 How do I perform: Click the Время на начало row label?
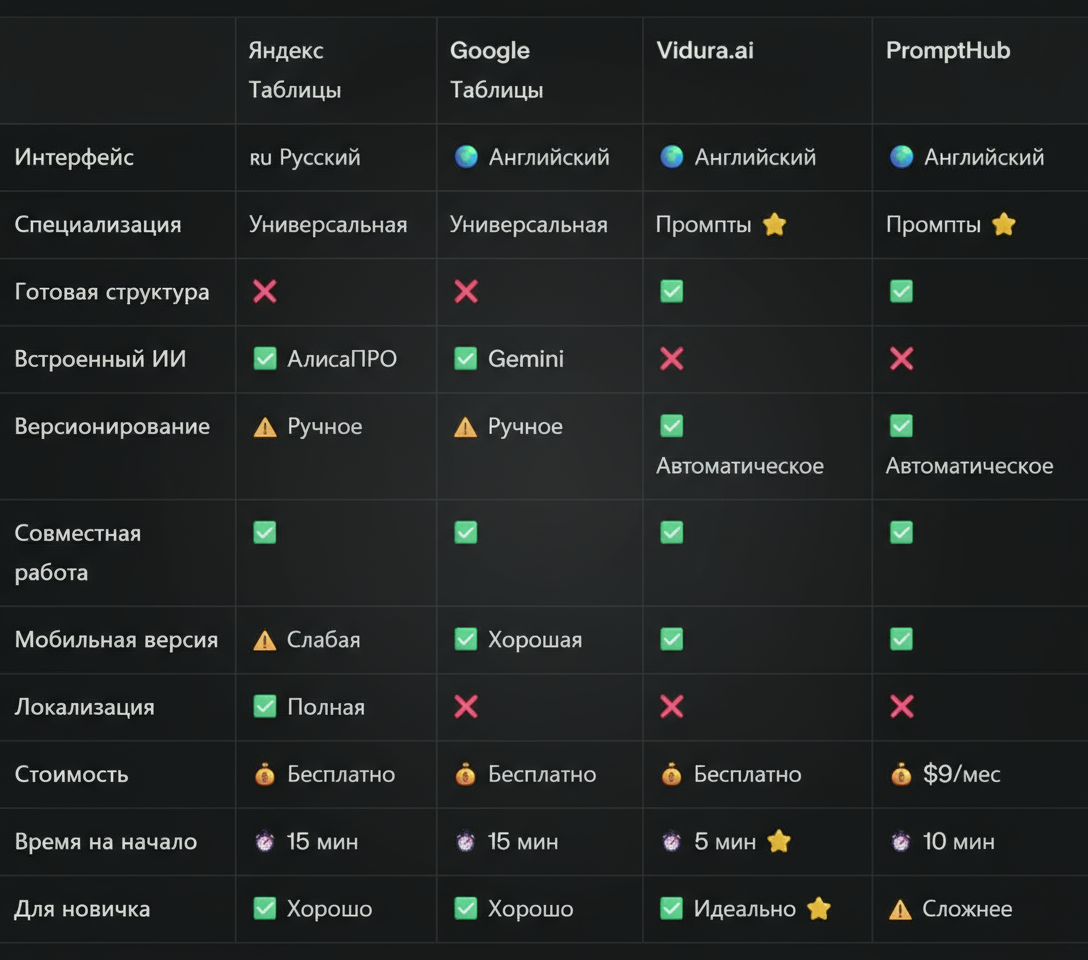pos(105,842)
